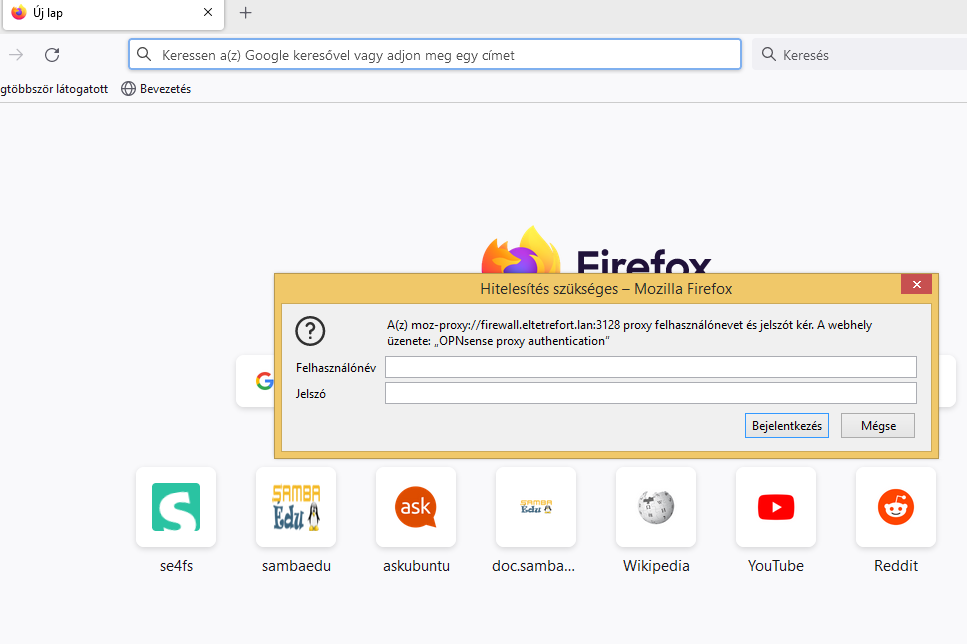Image resolution: width=967 pixels, height=644 pixels.
Task: Open the Wikipedia shortcut tile
Action: 656,507
